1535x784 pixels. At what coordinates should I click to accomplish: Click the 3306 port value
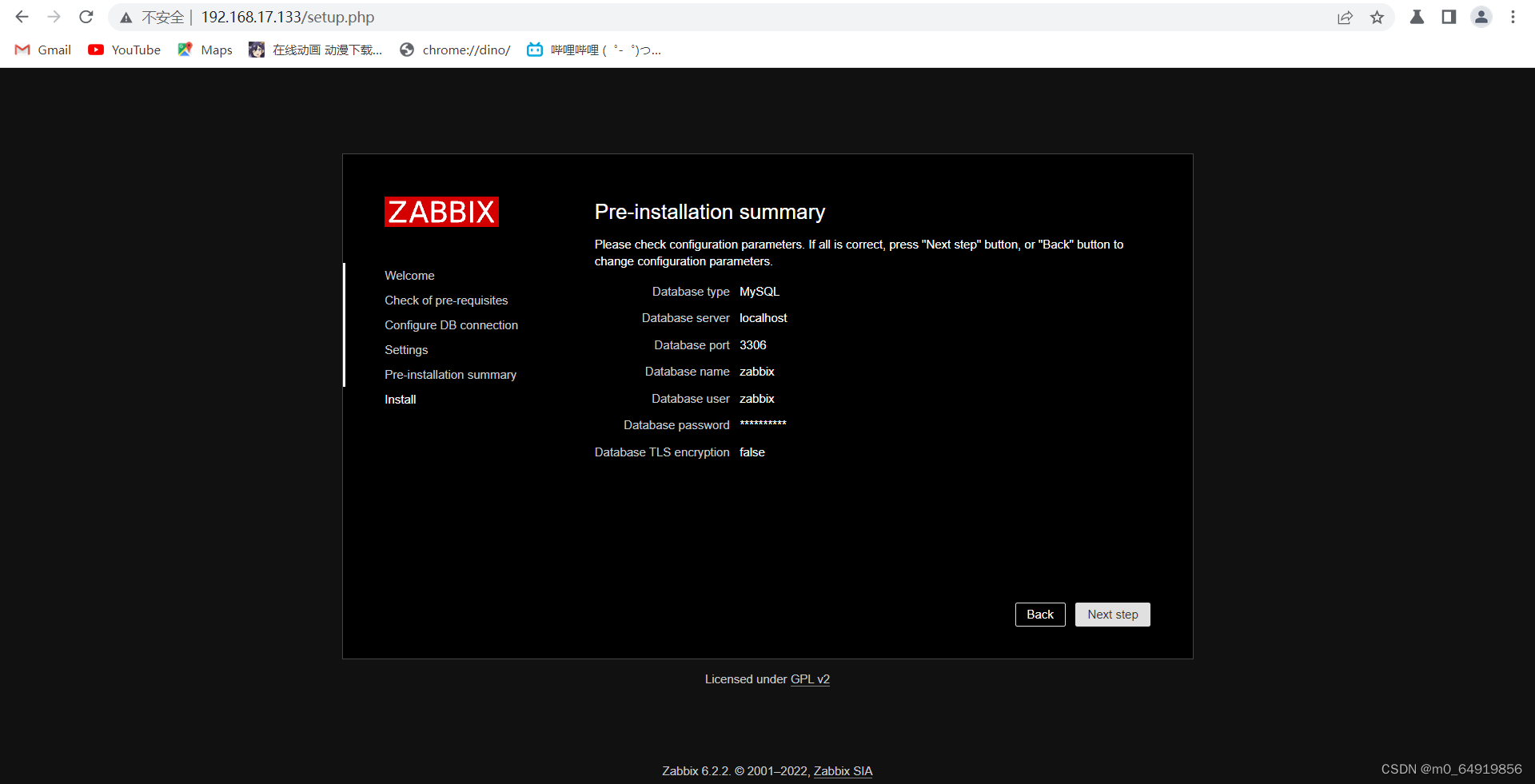pyautogui.click(x=752, y=345)
